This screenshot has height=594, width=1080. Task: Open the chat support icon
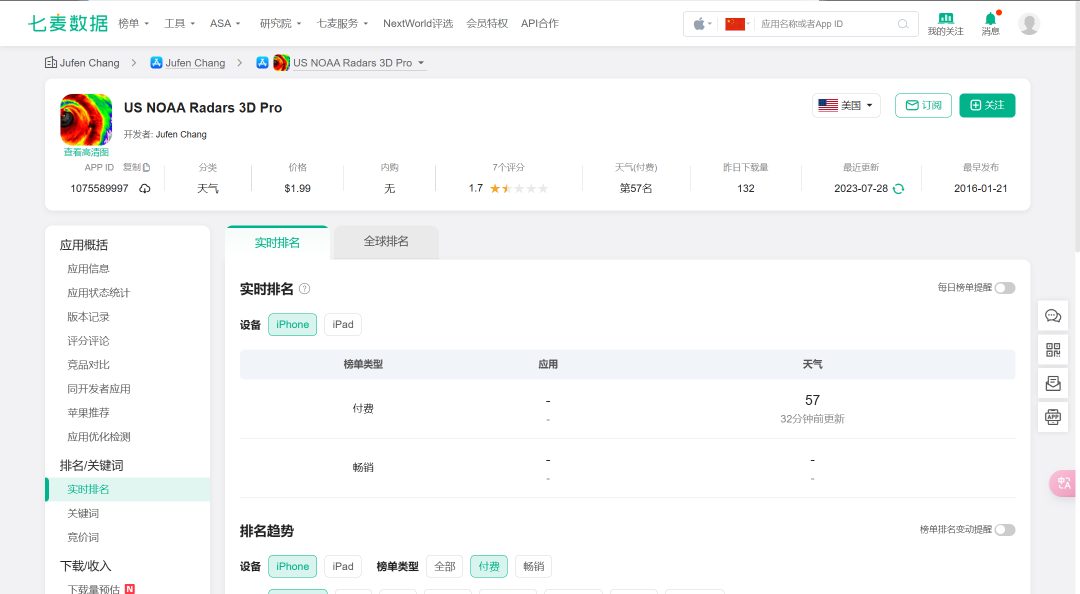tap(1052, 316)
